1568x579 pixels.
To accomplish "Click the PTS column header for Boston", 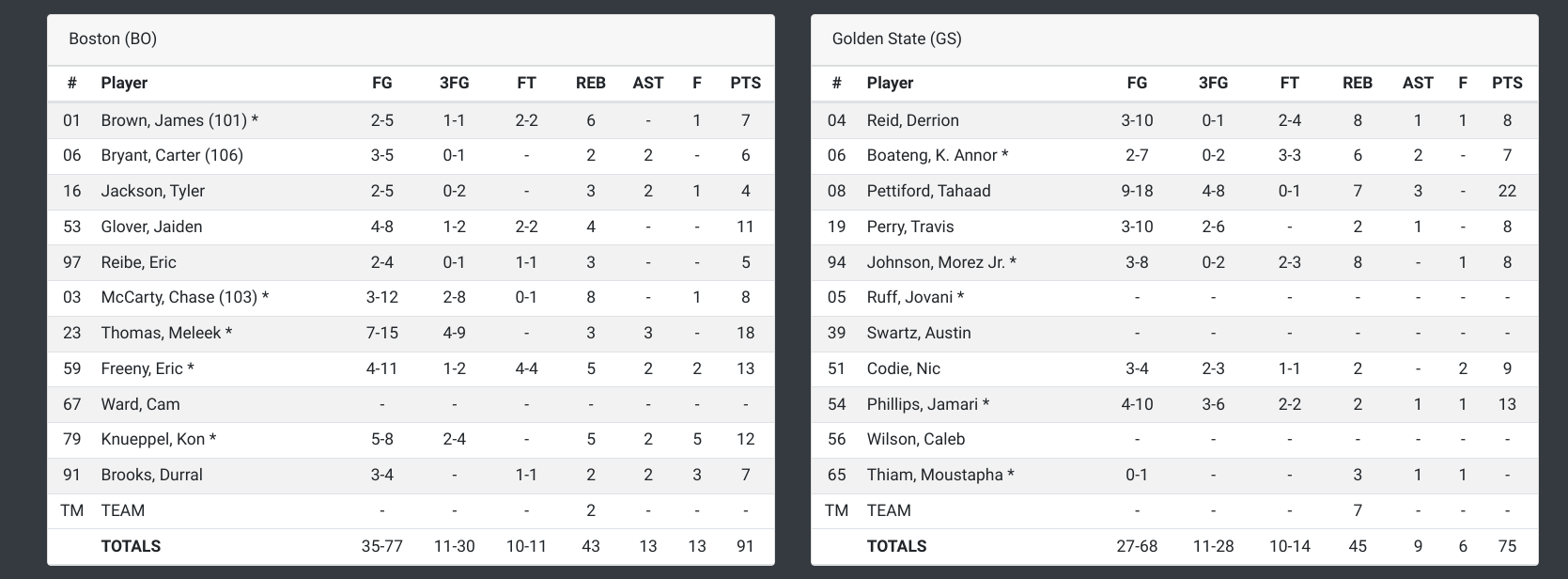I will [746, 83].
